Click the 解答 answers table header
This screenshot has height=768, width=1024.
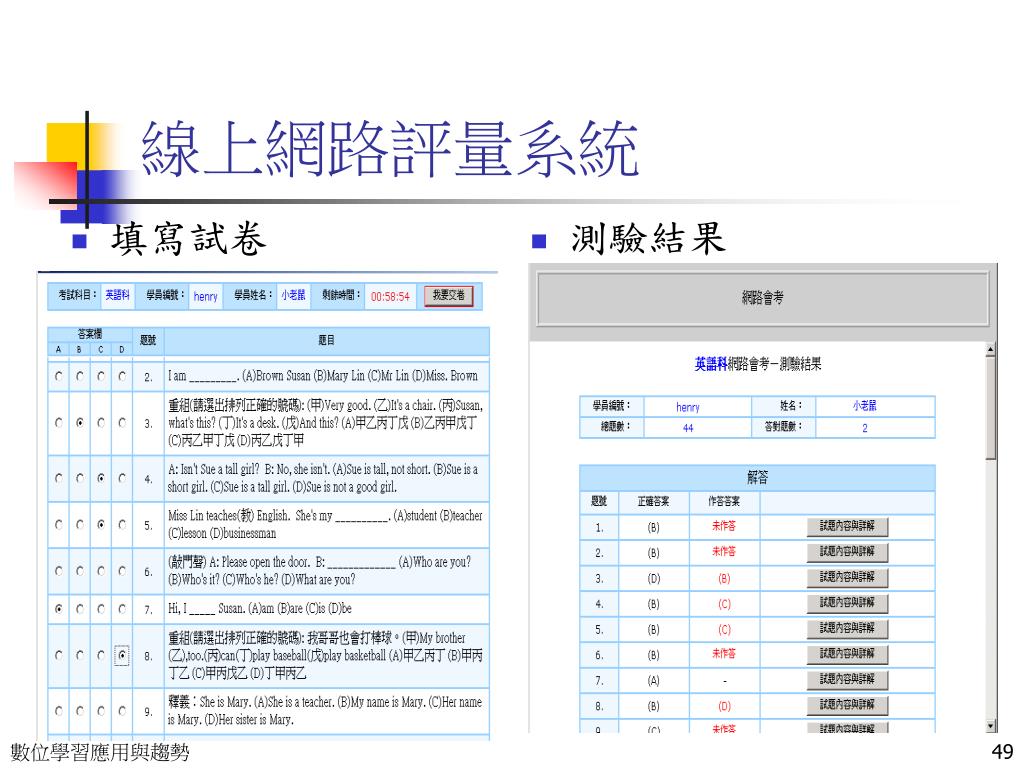click(x=758, y=477)
